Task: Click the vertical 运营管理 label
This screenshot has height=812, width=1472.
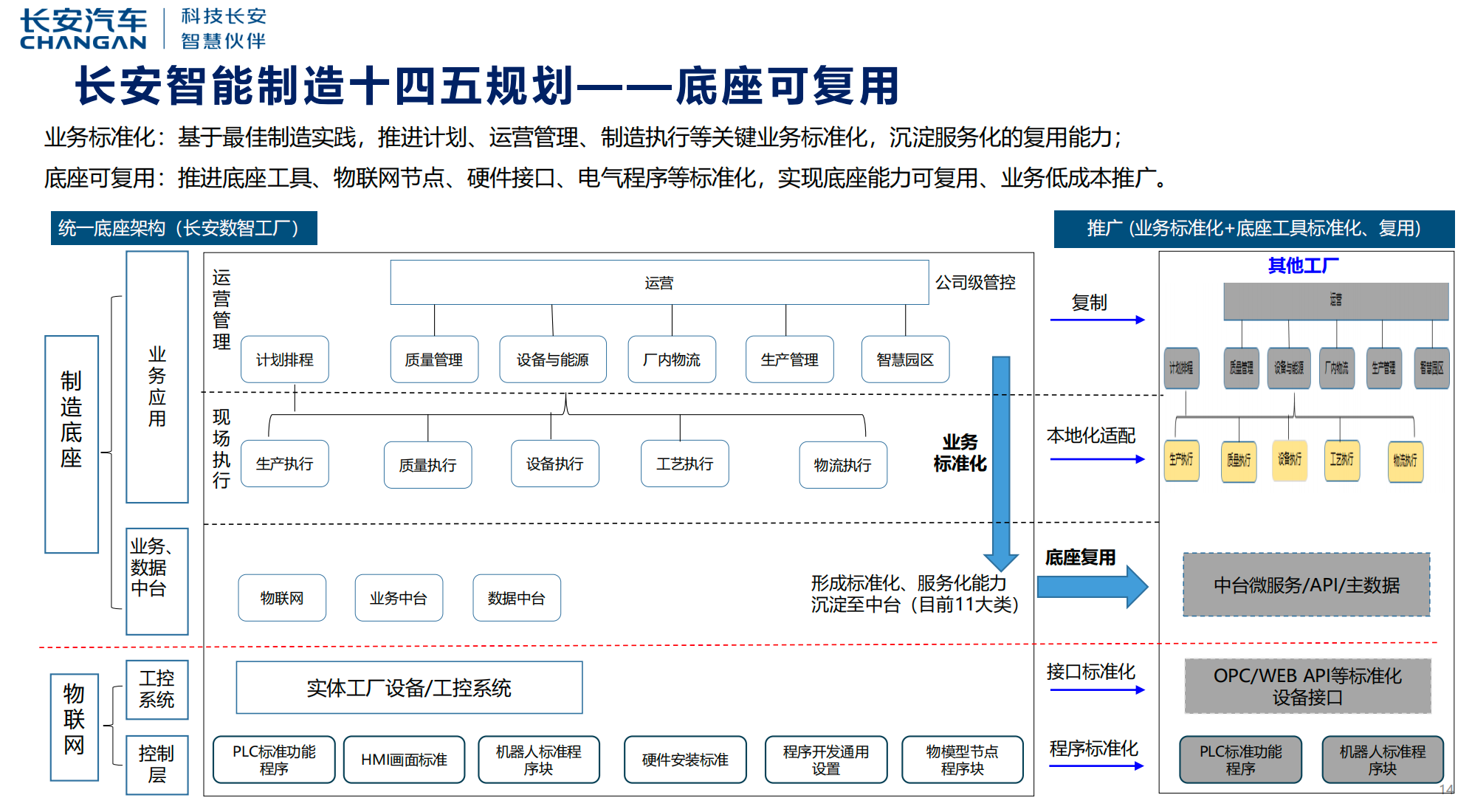Action: [x=221, y=309]
